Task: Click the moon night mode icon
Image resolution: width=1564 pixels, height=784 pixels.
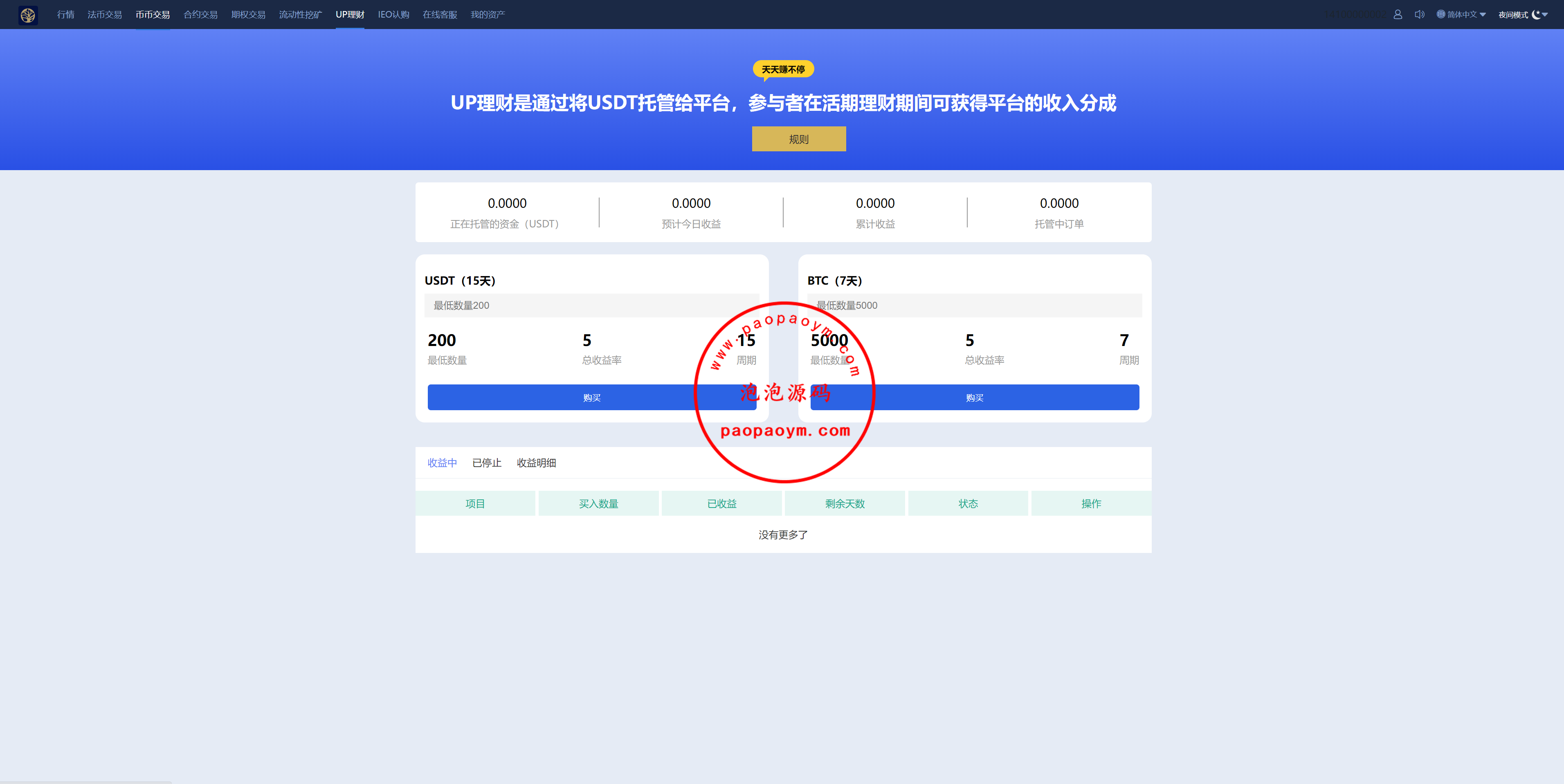Action: (1536, 15)
